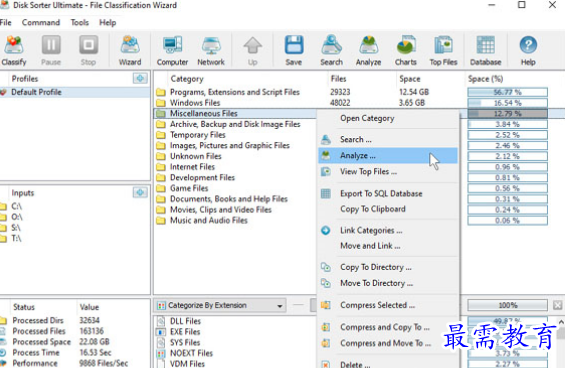
Task: Click the 100% progress bar
Action: [507, 305]
